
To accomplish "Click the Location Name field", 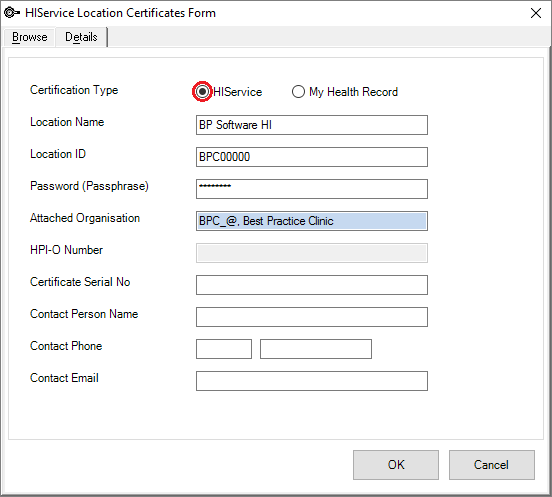I will click(x=312, y=125).
